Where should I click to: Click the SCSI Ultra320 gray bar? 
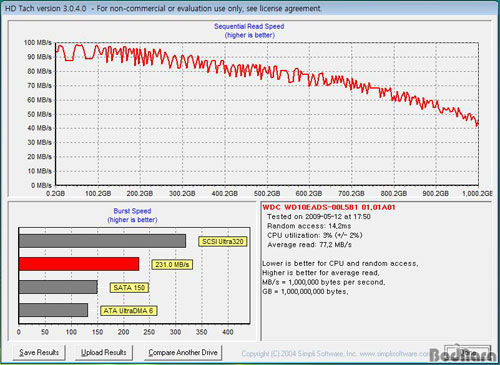click(x=102, y=241)
